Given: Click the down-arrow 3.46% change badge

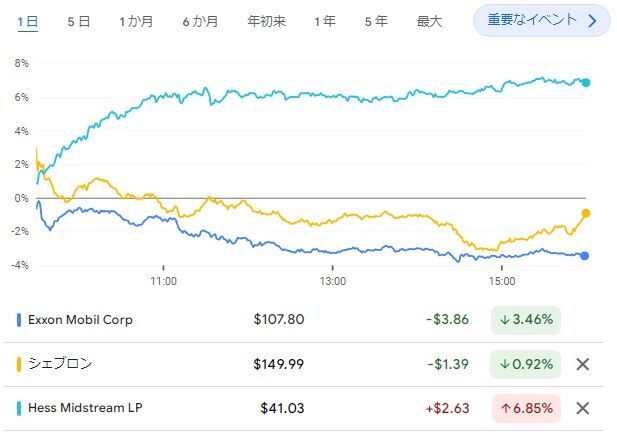Looking at the screenshot, I should 526,320.
